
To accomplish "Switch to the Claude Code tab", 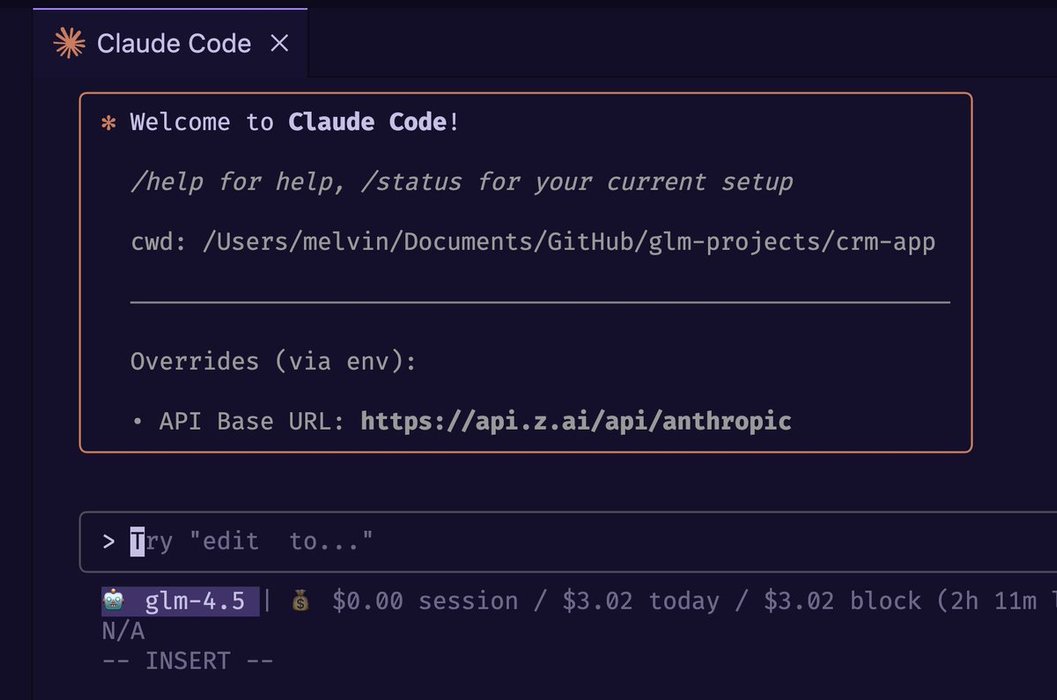I will click(170, 43).
